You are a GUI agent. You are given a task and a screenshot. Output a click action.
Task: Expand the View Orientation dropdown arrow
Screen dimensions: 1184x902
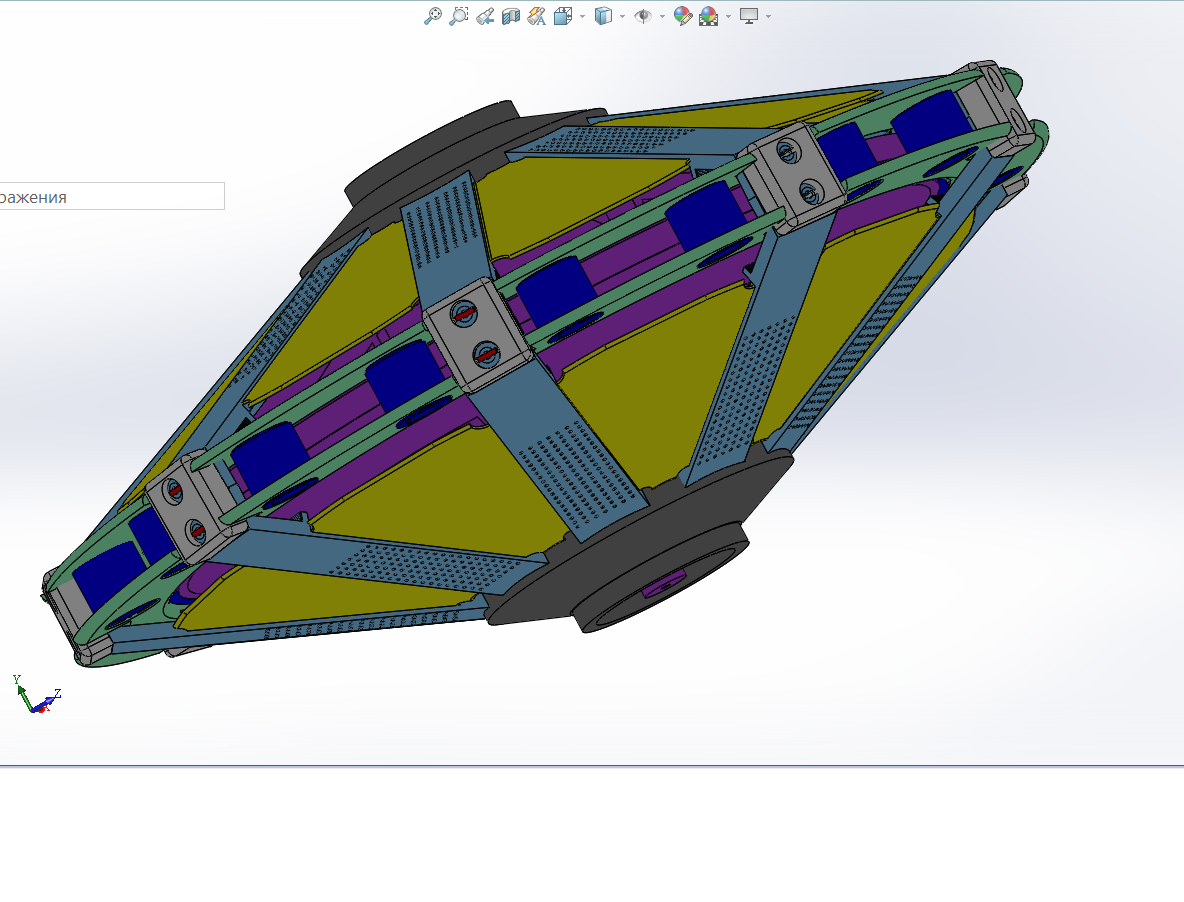click(x=582, y=16)
